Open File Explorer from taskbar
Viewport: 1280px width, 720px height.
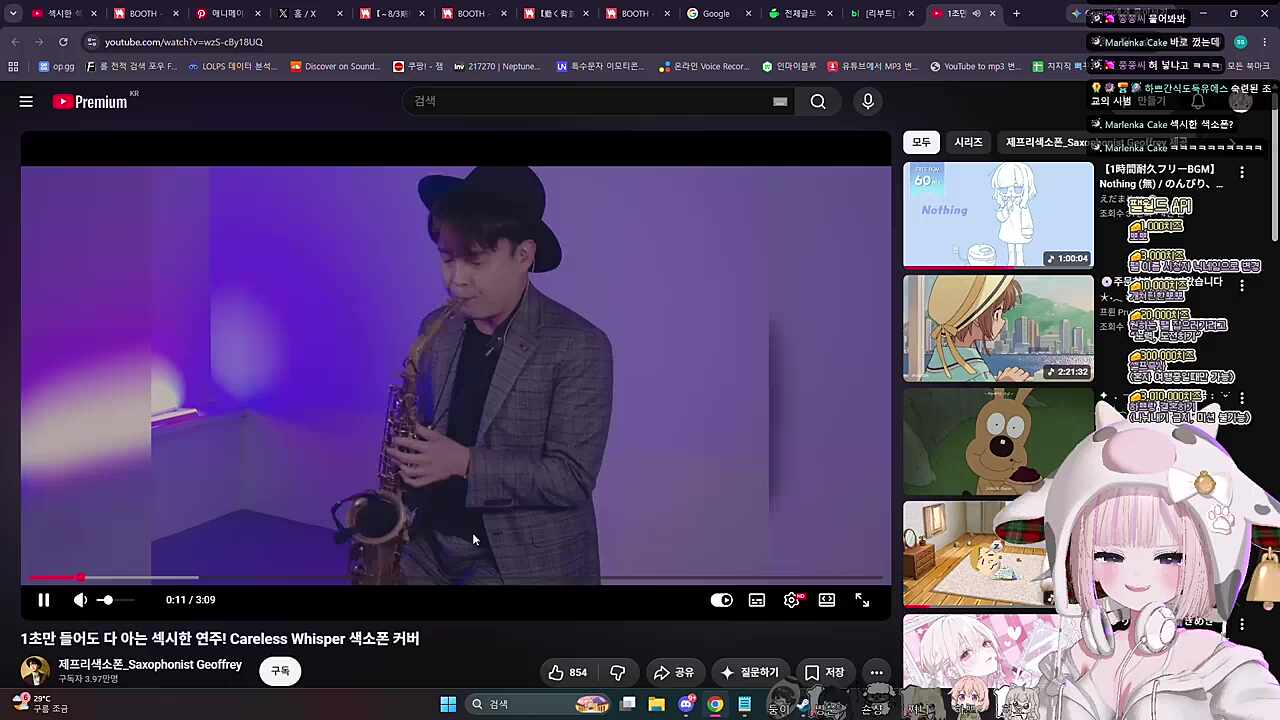click(656, 704)
